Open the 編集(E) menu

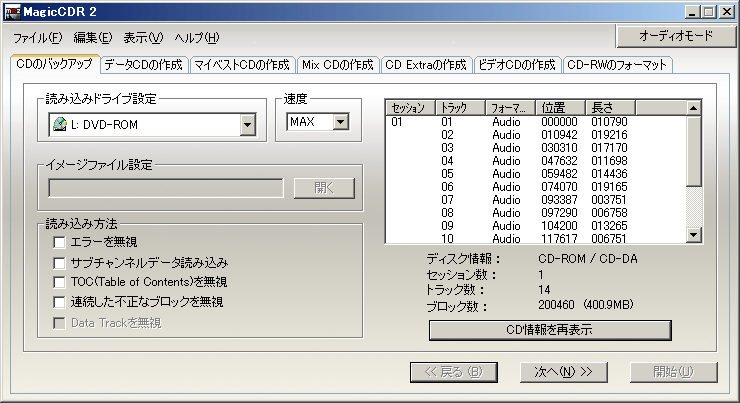tap(93, 38)
